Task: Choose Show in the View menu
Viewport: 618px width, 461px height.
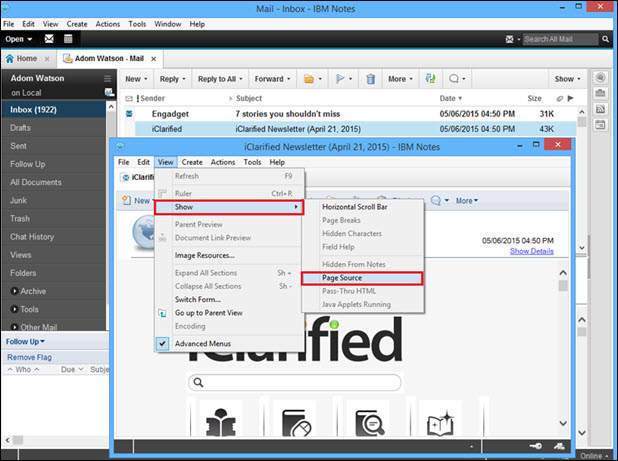Action: 229,207
